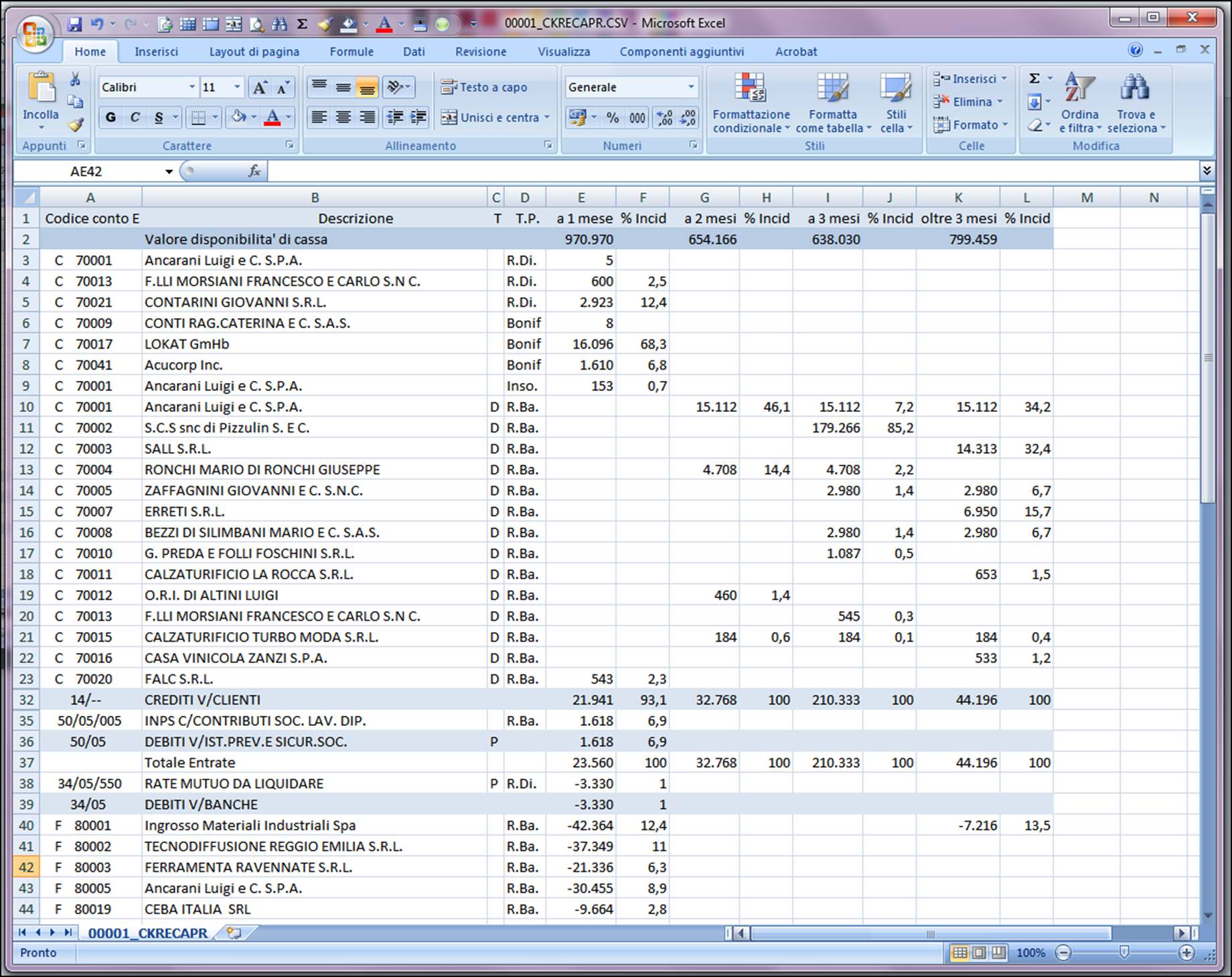
Task: Click the zoom in plus button
Action: tap(1186, 952)
